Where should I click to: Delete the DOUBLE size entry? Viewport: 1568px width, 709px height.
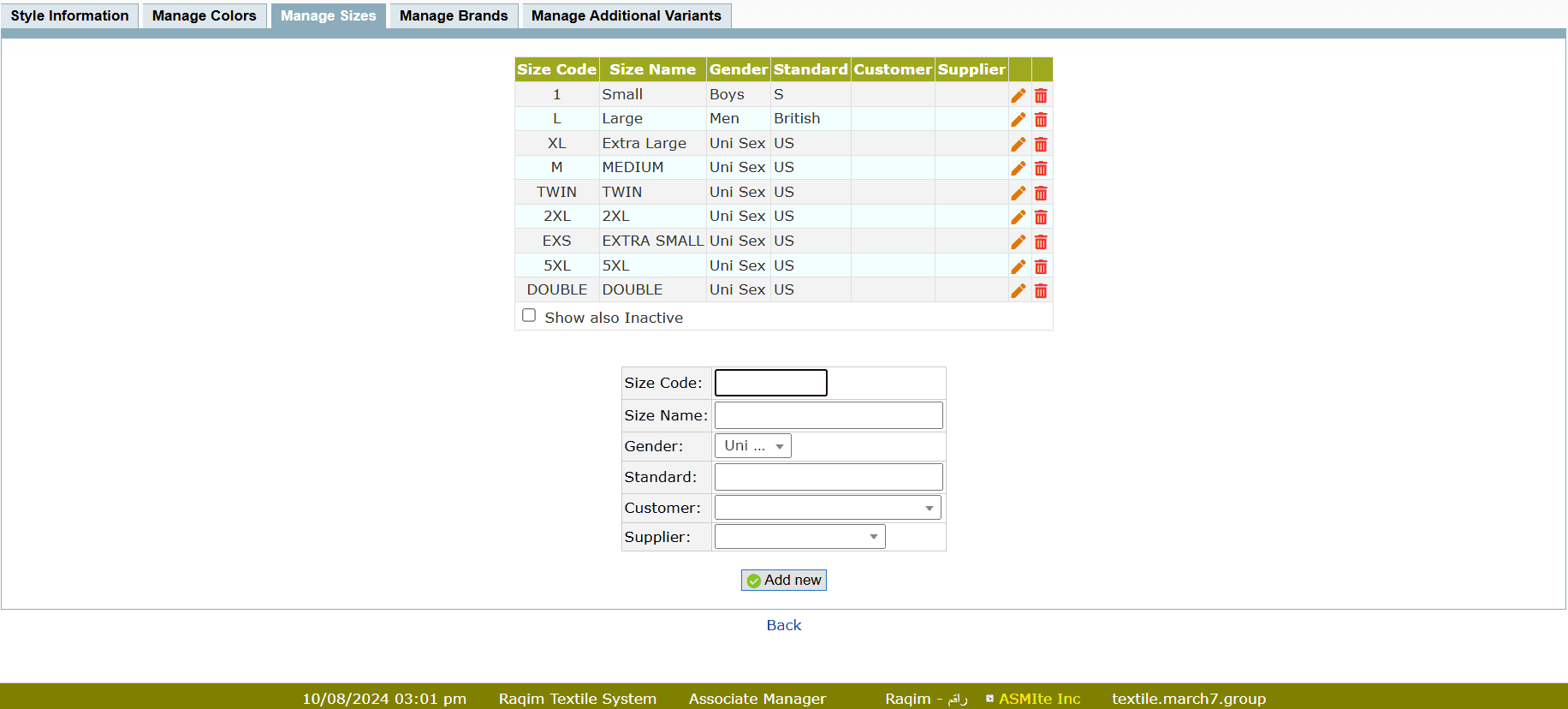[1041, 291]
